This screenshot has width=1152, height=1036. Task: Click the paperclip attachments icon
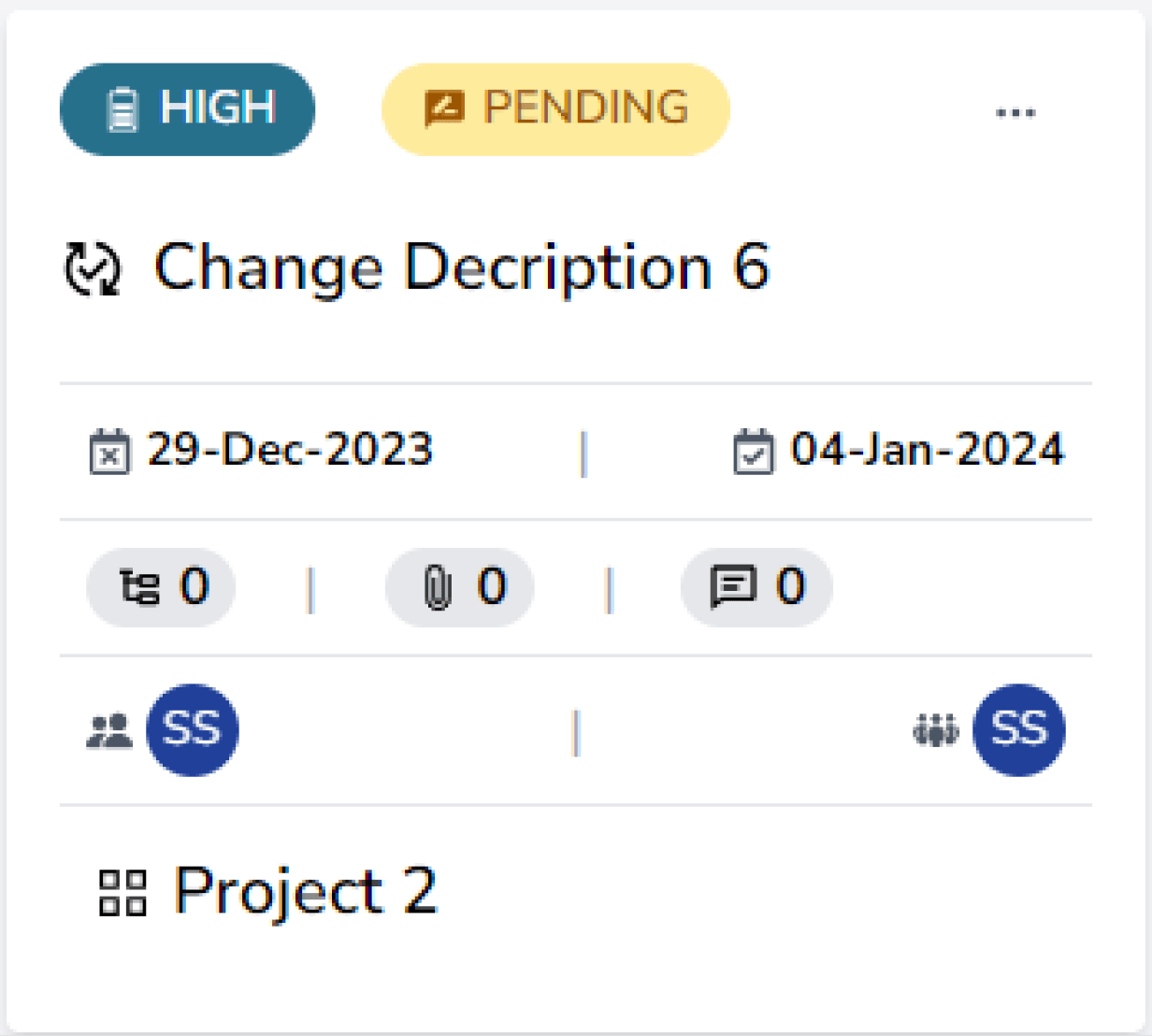pyautogui.click(x=437, y=587)
